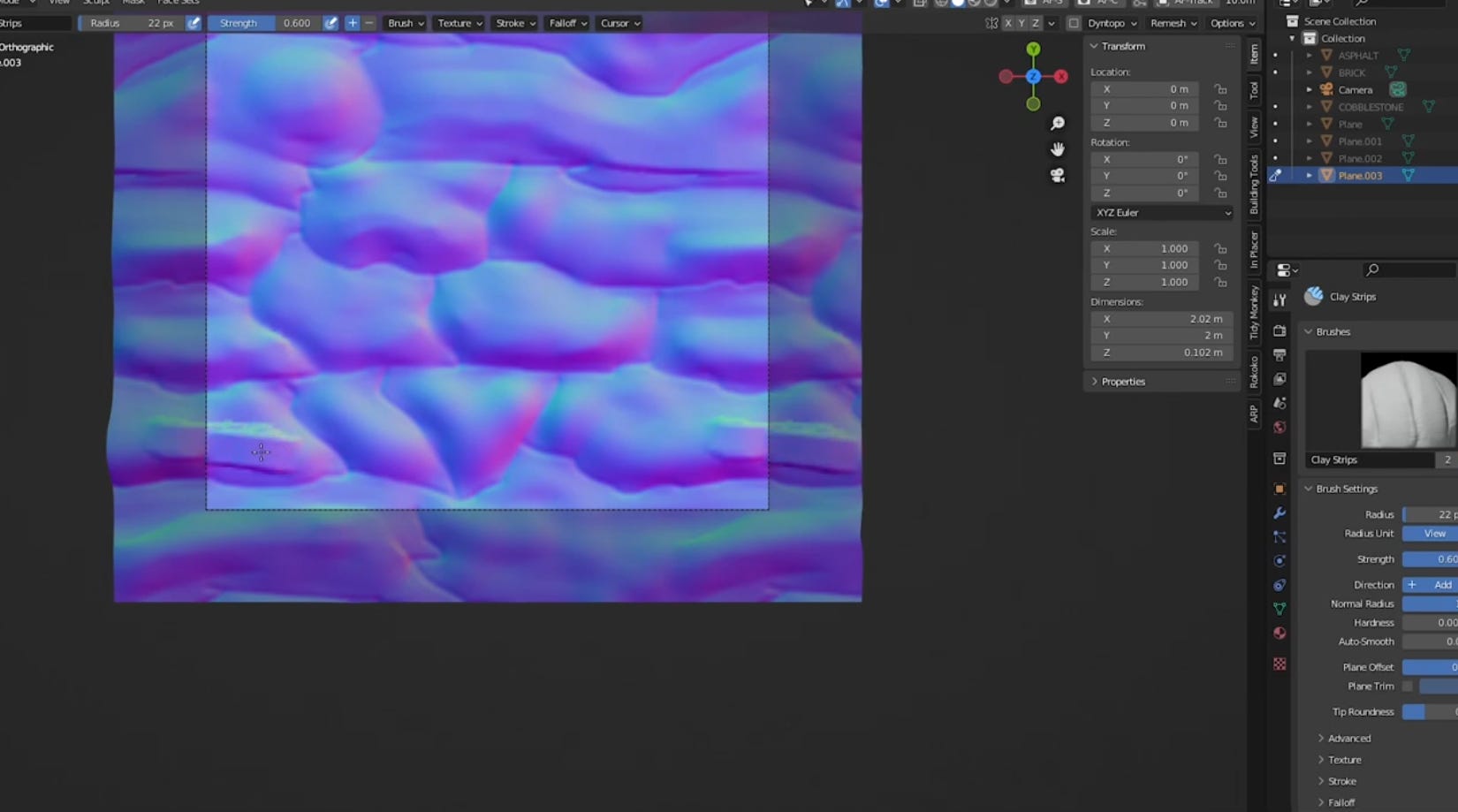Screen dimensions: 1458x812
Task: Open the Material properties tab
Action: click(1280, 634)
